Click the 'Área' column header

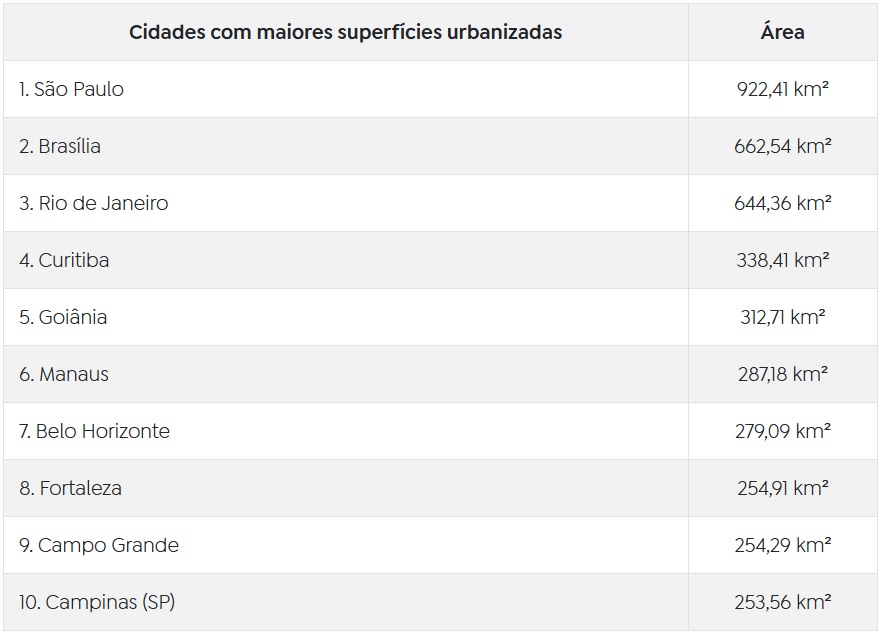tap(782, 32)
